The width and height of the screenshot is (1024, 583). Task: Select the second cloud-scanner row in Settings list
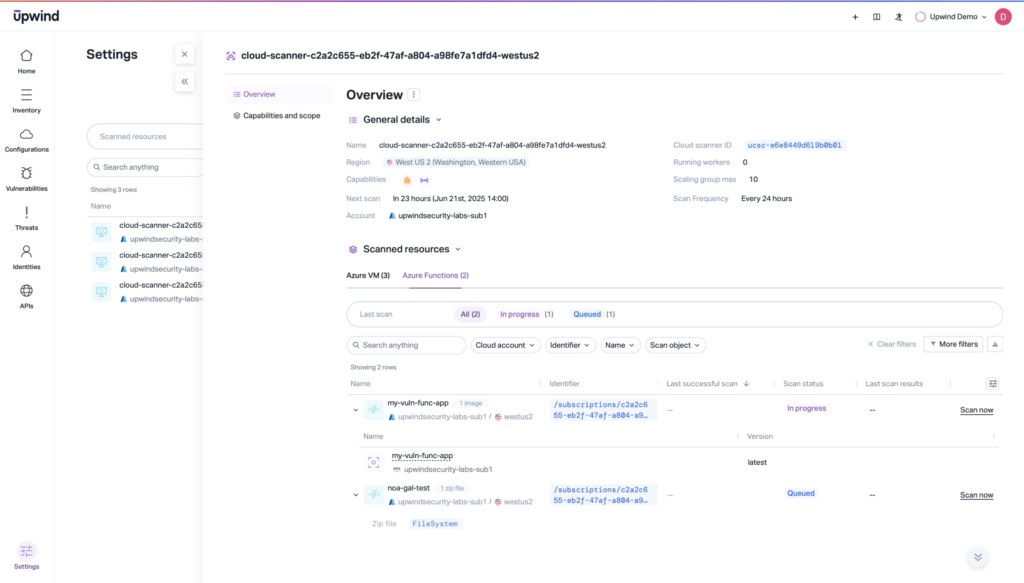[x=146, y=262]
